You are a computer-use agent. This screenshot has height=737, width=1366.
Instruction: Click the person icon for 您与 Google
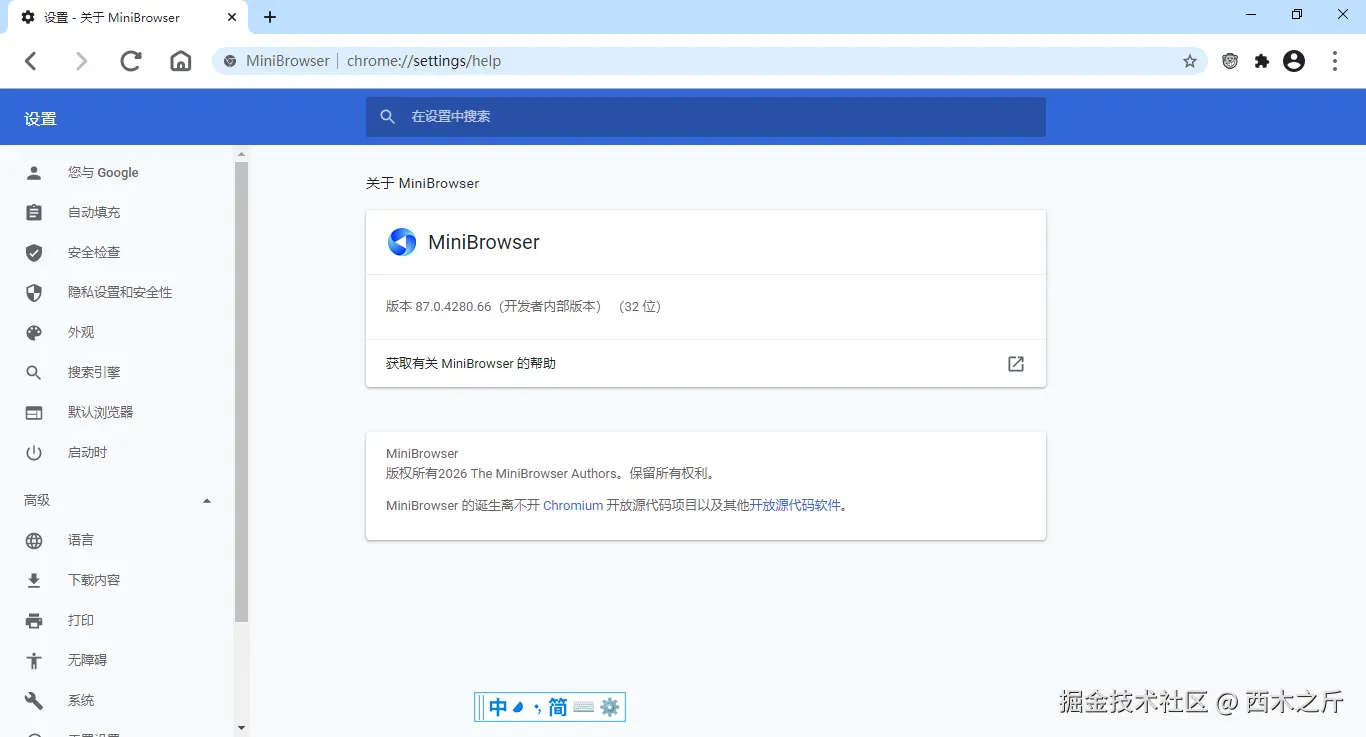(x=34, y=173)
